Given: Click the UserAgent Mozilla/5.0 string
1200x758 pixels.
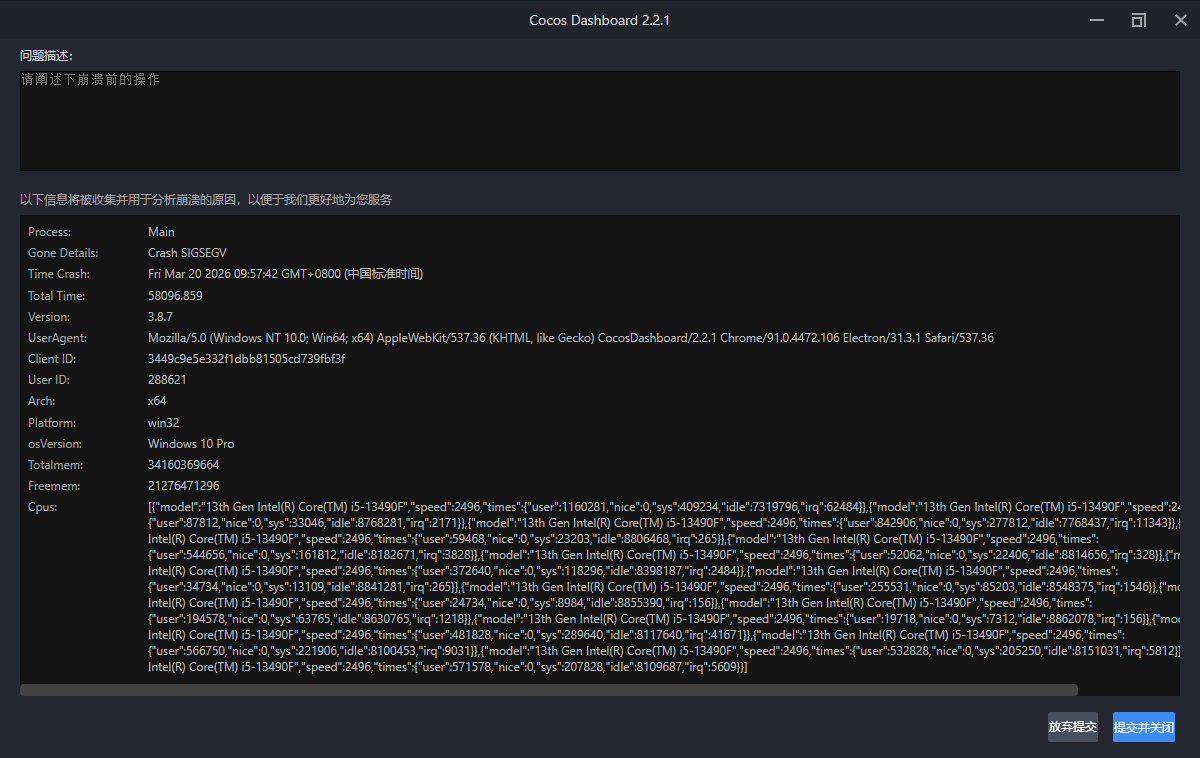Looking at the screenshot, I should [x=571, y=338].
